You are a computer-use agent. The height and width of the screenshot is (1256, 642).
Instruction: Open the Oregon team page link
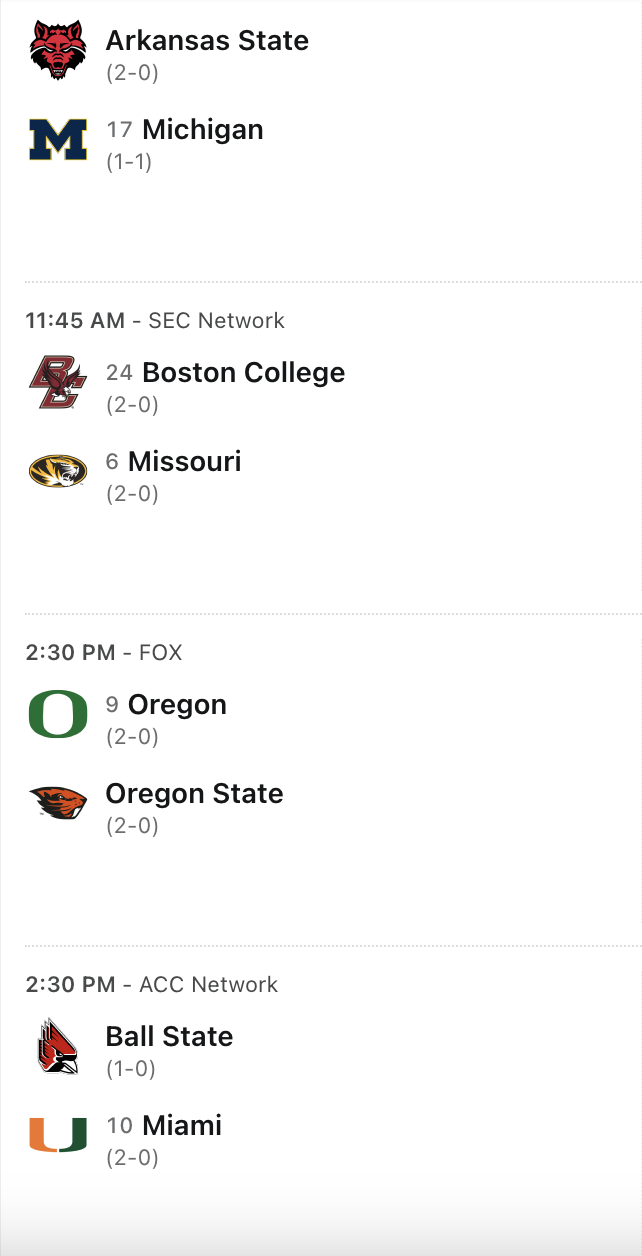(x=177, y=705)
